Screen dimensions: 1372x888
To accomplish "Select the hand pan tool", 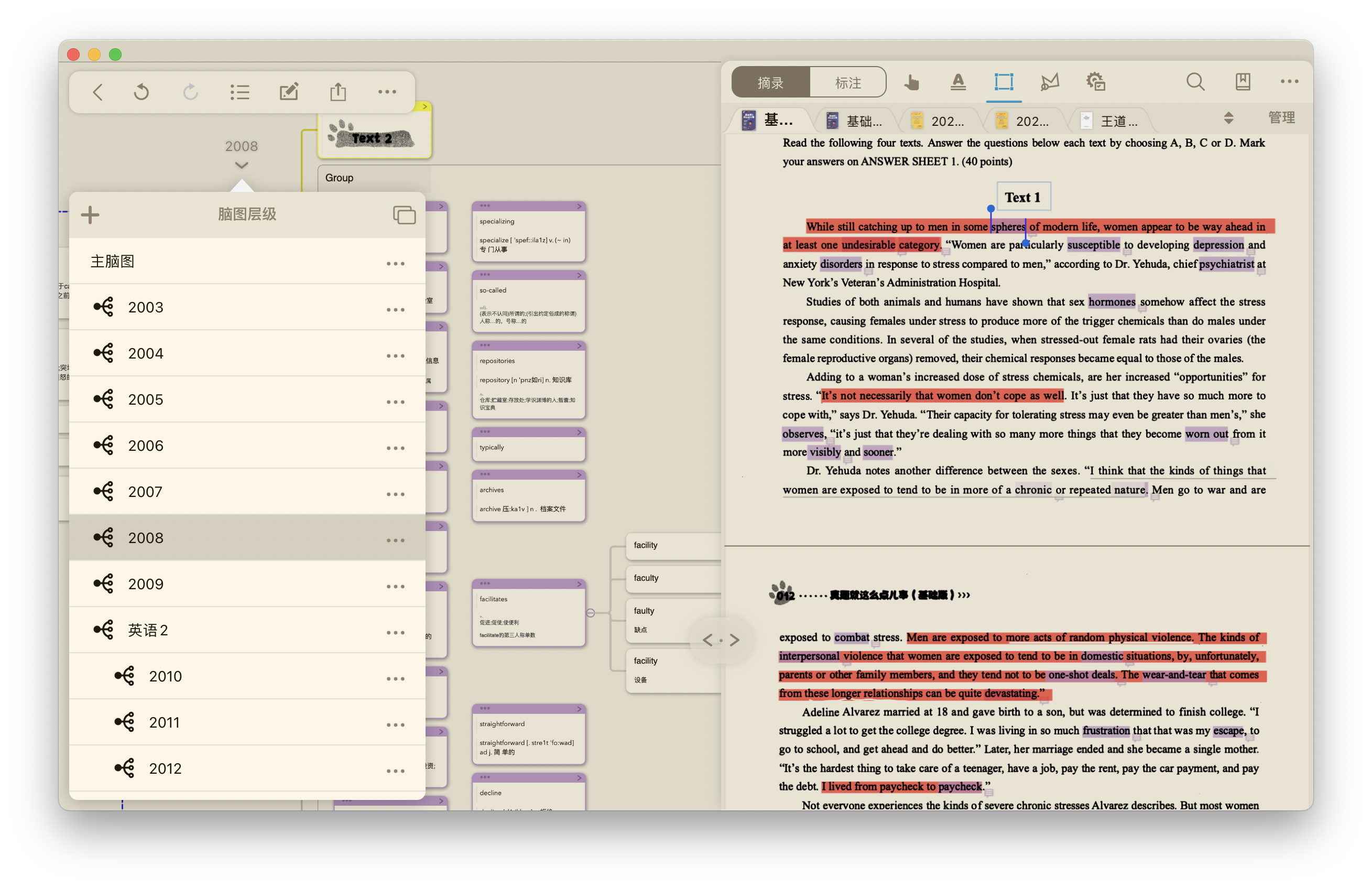I will pyautogui.click(x=911, y=82).
